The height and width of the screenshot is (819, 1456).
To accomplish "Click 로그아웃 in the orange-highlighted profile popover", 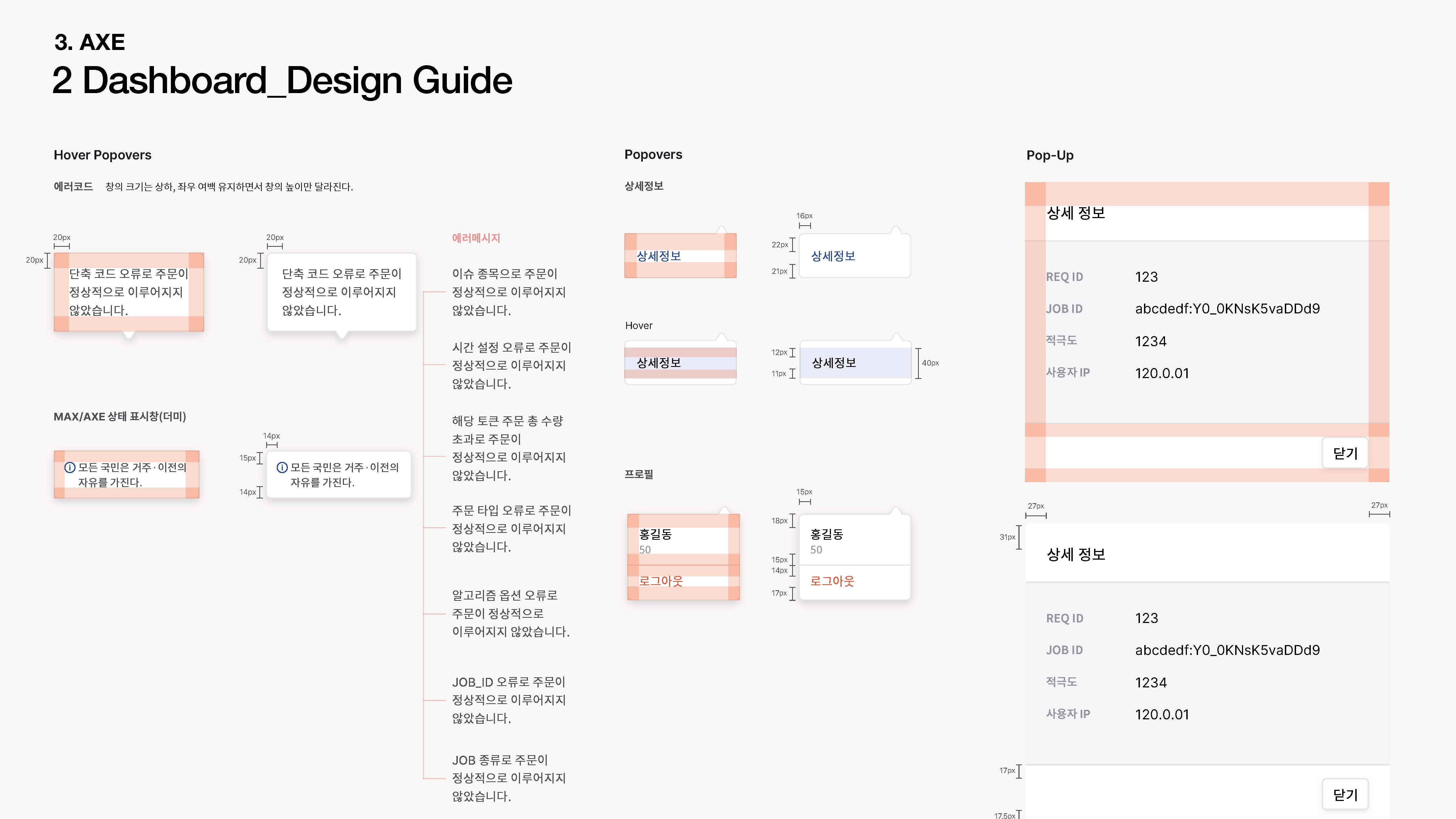I will tap(661, 581).
